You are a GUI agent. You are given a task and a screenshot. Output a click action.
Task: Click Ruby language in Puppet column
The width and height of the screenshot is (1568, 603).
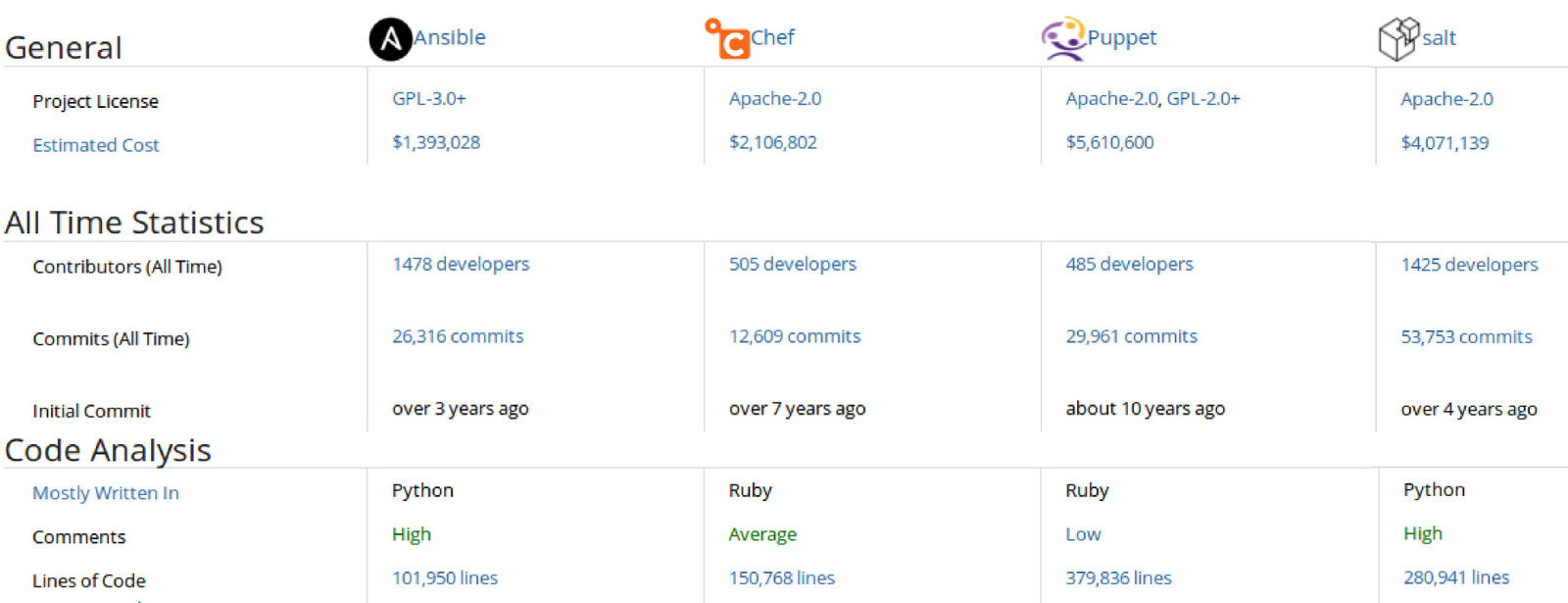(1087, 491)
